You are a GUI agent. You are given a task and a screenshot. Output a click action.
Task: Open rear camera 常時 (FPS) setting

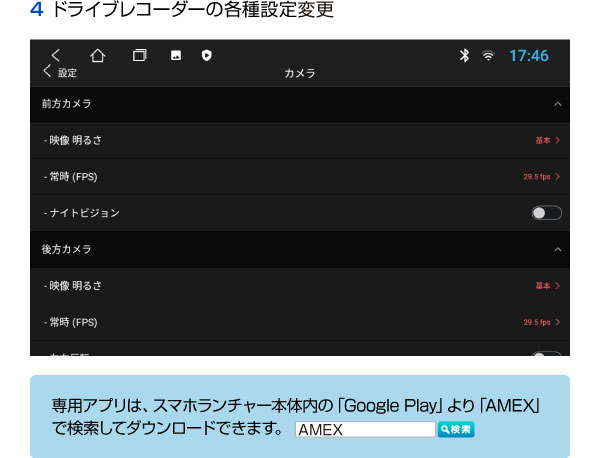click(300, 322)
